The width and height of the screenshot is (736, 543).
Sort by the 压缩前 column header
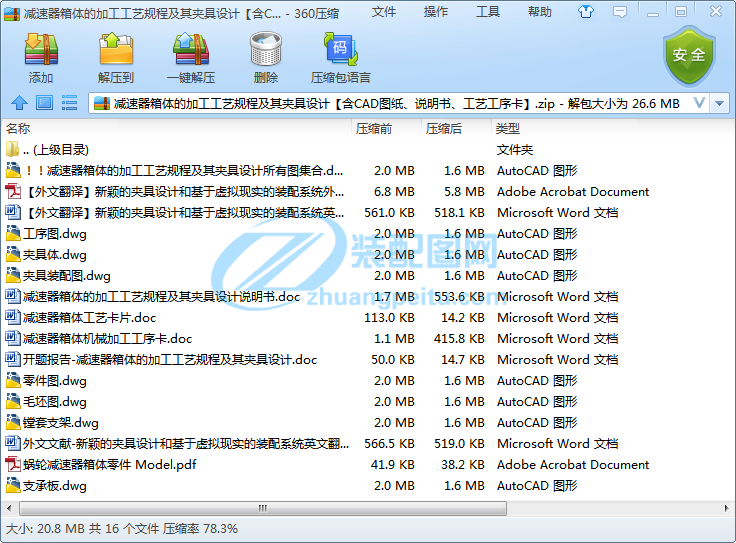386,128
